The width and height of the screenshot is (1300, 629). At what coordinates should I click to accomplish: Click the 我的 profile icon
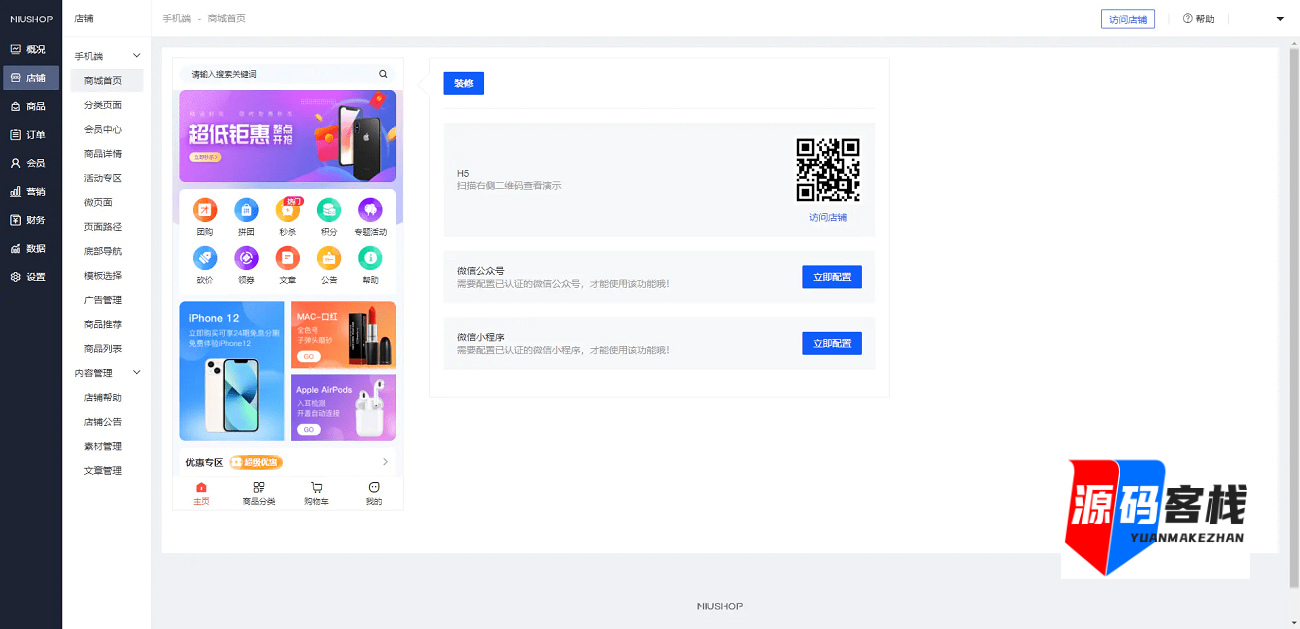374,488
